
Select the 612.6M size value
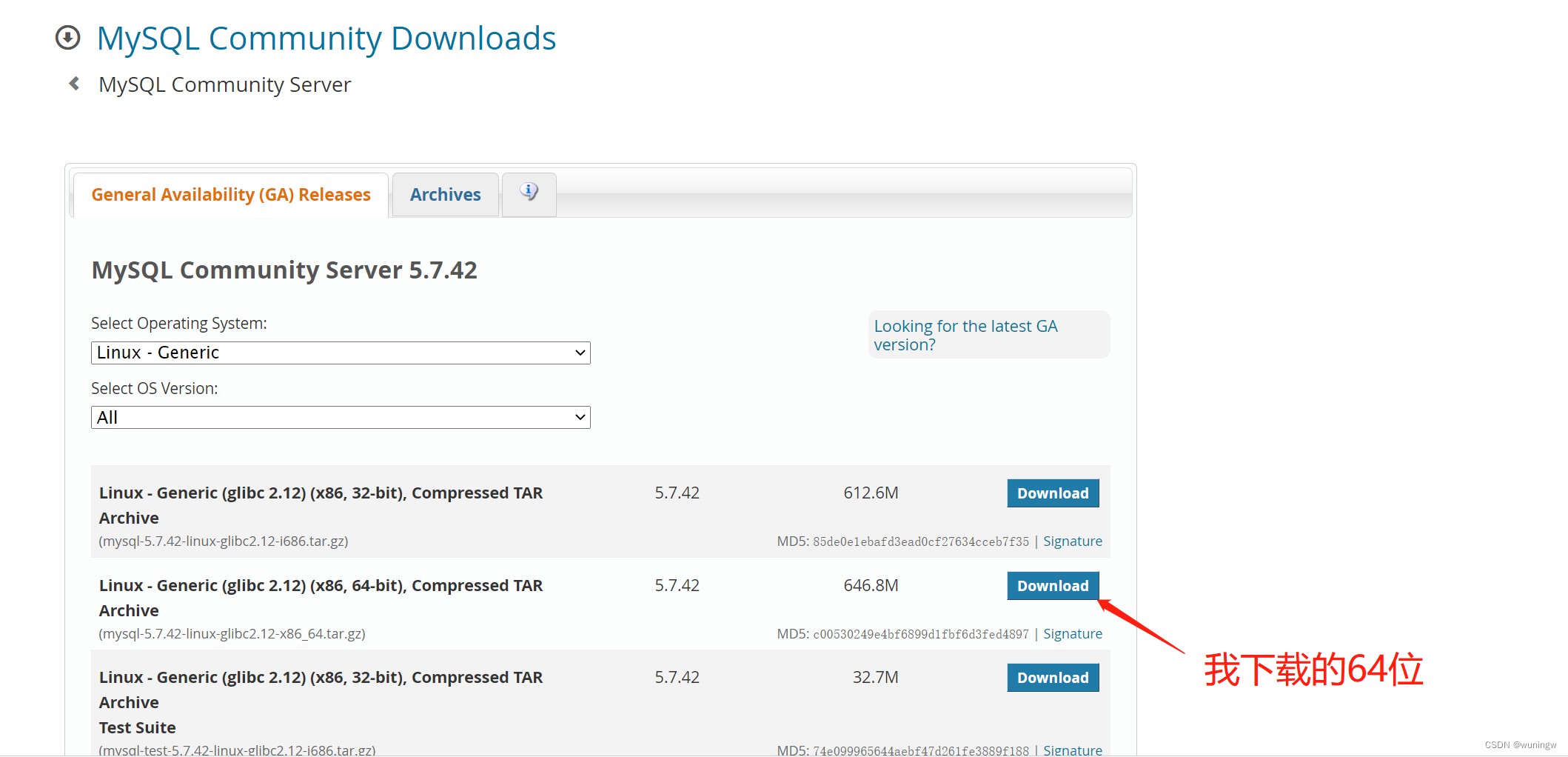(871, 493)
